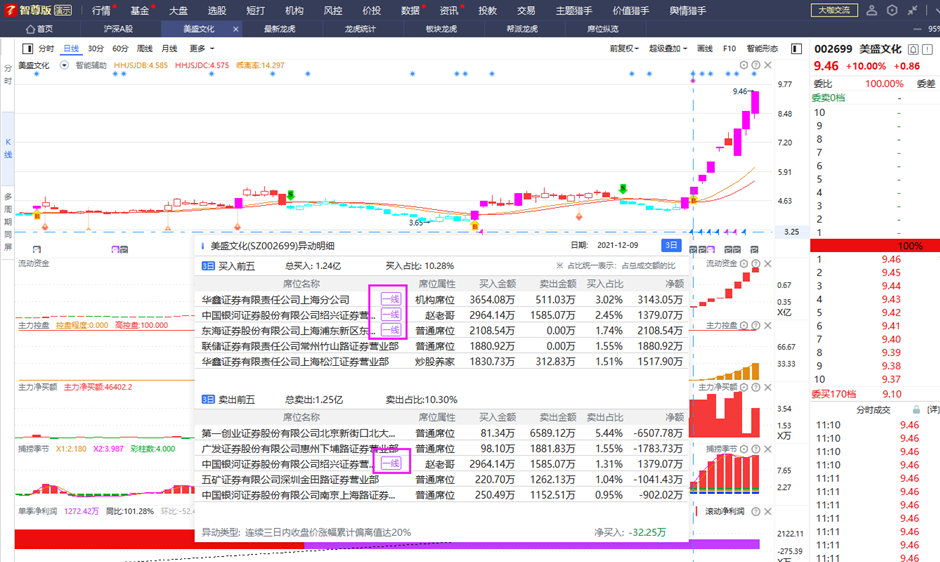Open 主力控盘 panel help icon
The image size is (940, 562).
[756, 325]
